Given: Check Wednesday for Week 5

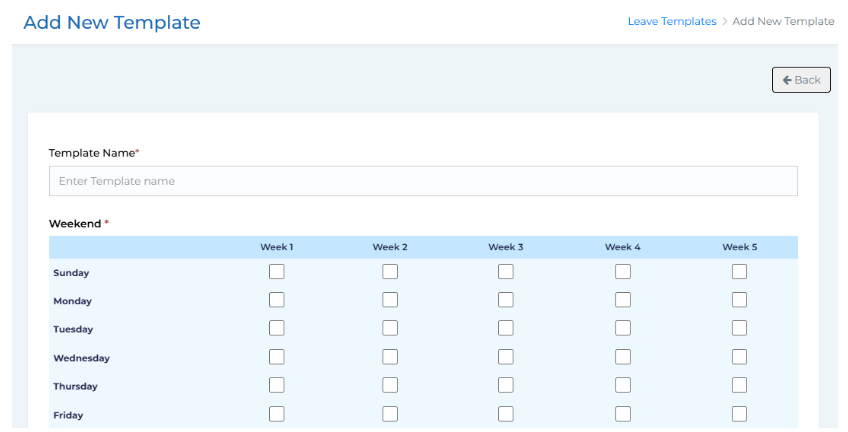Looking at the screenshot, I should [x=739, y=357].
